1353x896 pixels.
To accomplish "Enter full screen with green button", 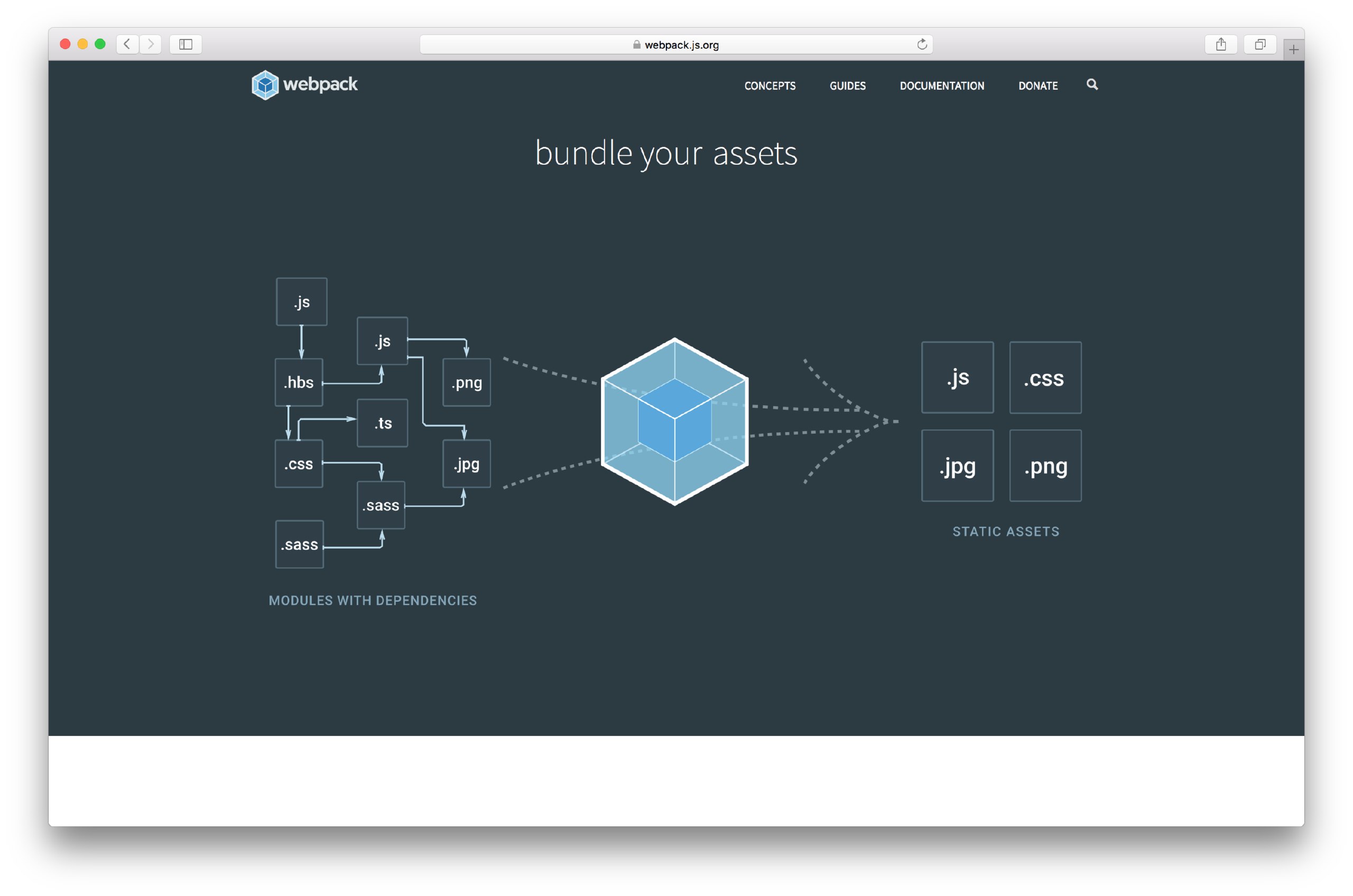I will [100, 44].
